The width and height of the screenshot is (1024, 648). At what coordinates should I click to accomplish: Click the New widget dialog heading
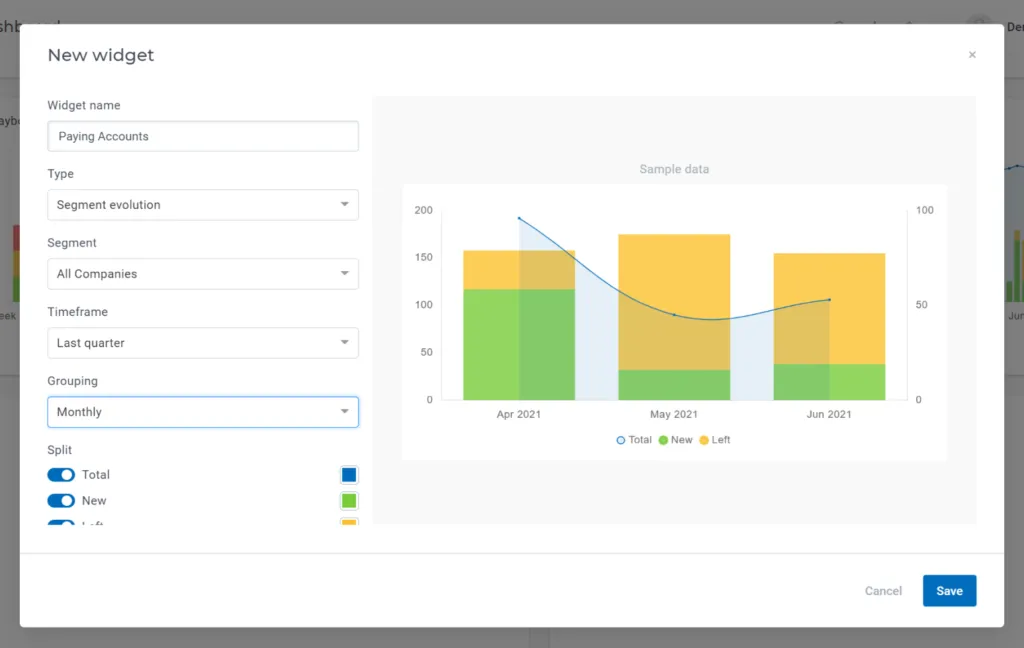101,55
